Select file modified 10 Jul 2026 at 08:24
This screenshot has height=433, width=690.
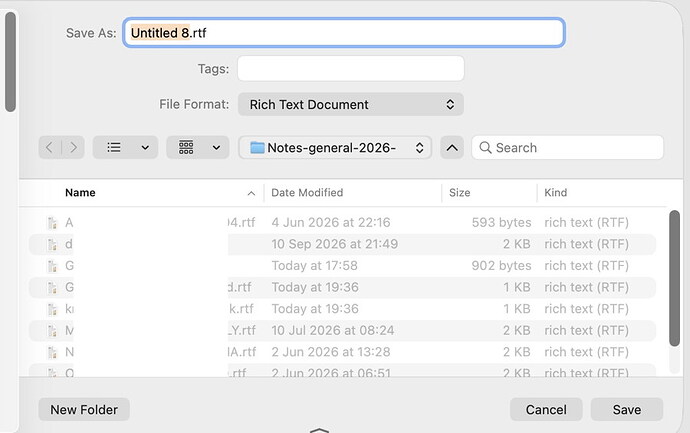click(x=342, y=330)
